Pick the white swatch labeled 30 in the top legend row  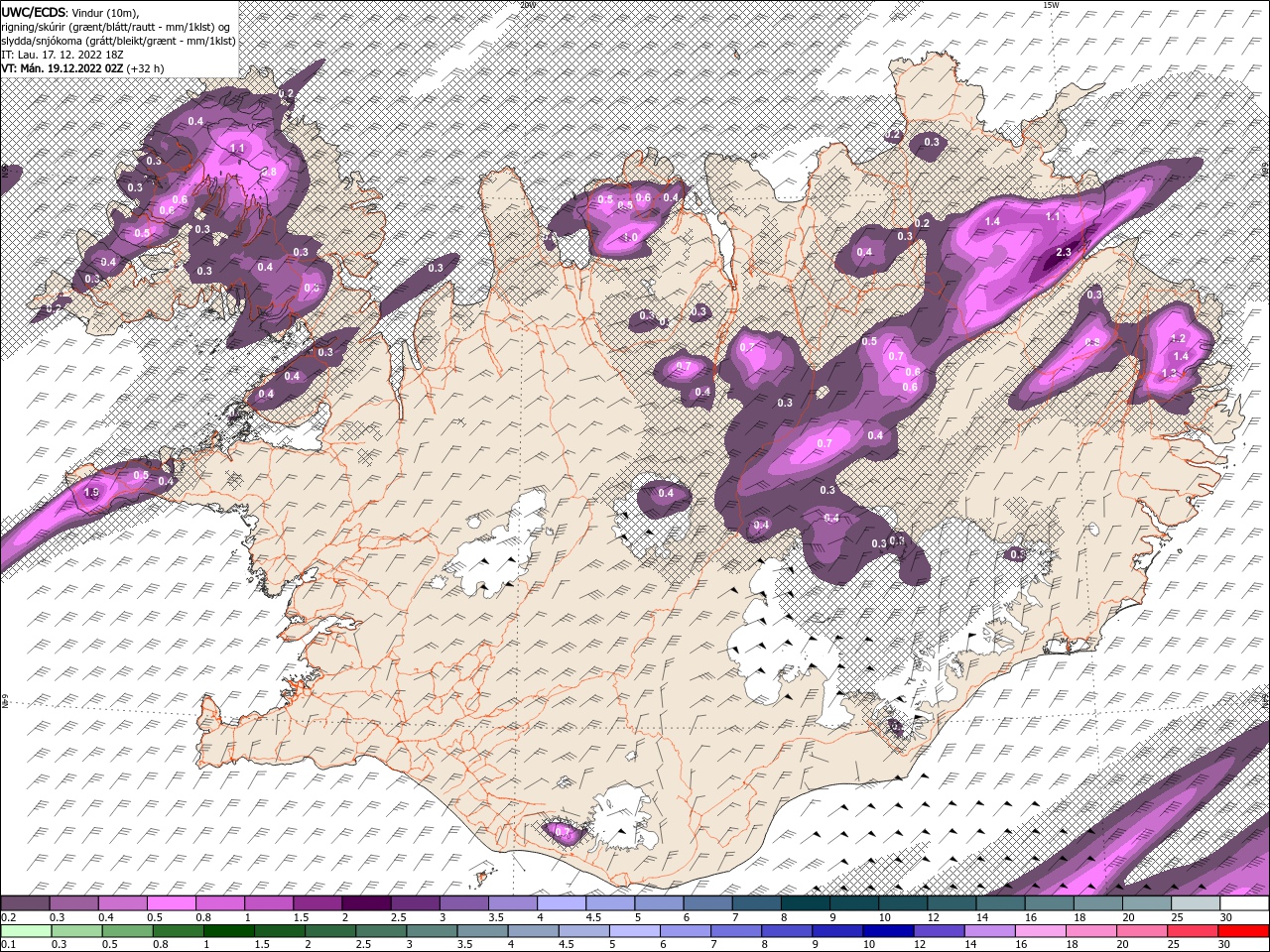coord(1244,903)
